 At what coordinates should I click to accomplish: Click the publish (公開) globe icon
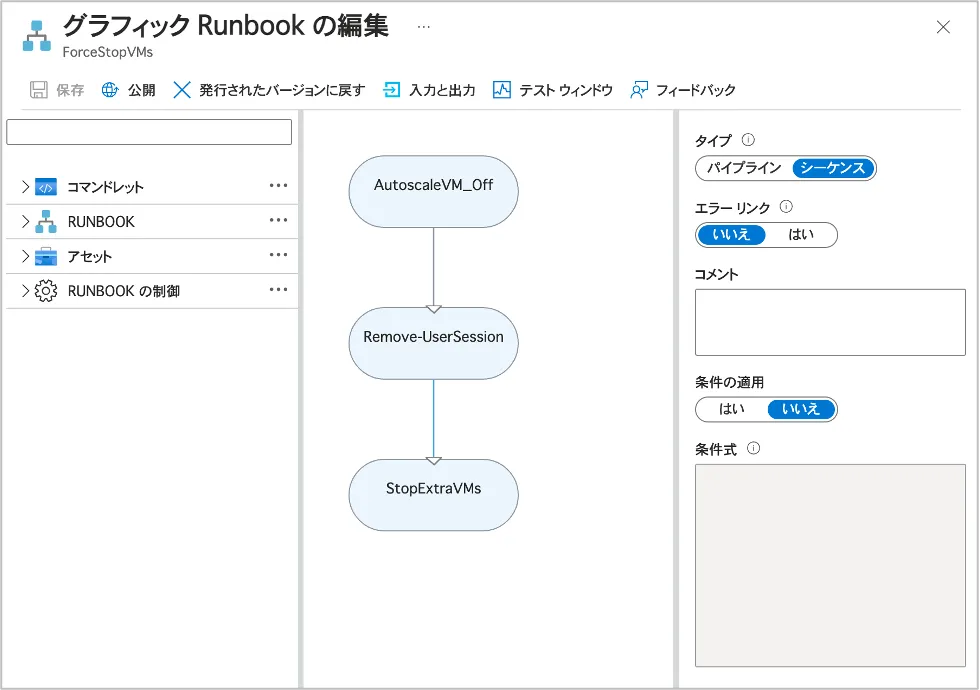[110, 90]
